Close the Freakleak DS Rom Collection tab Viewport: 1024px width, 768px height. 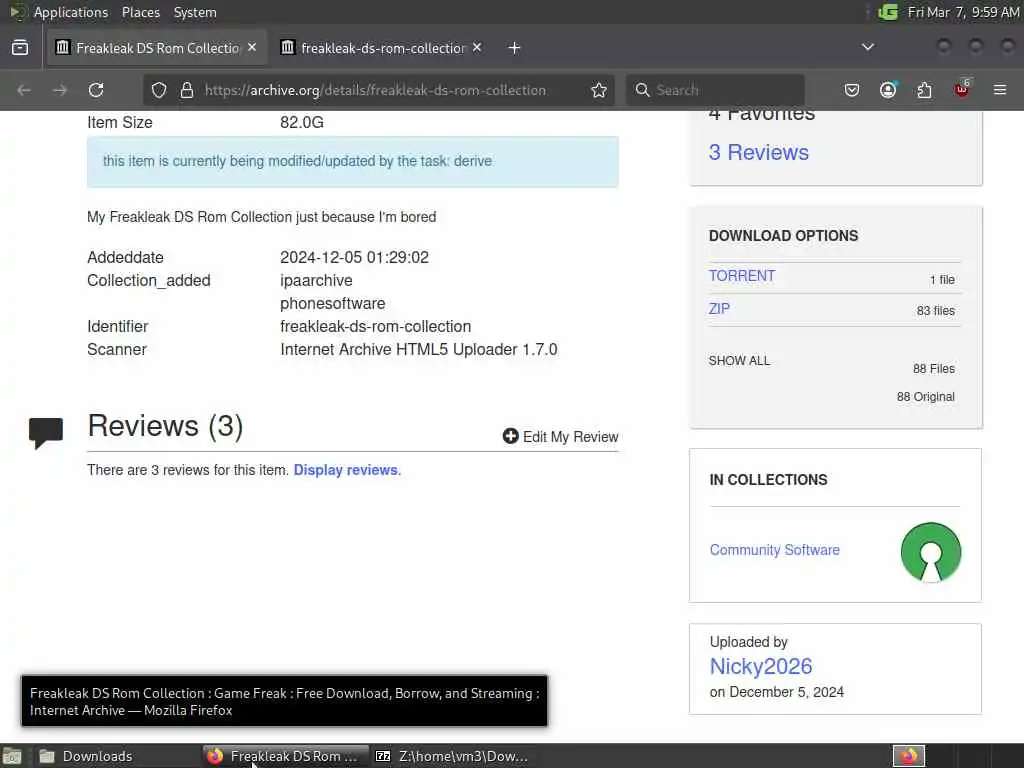click(x=252, y=48)
